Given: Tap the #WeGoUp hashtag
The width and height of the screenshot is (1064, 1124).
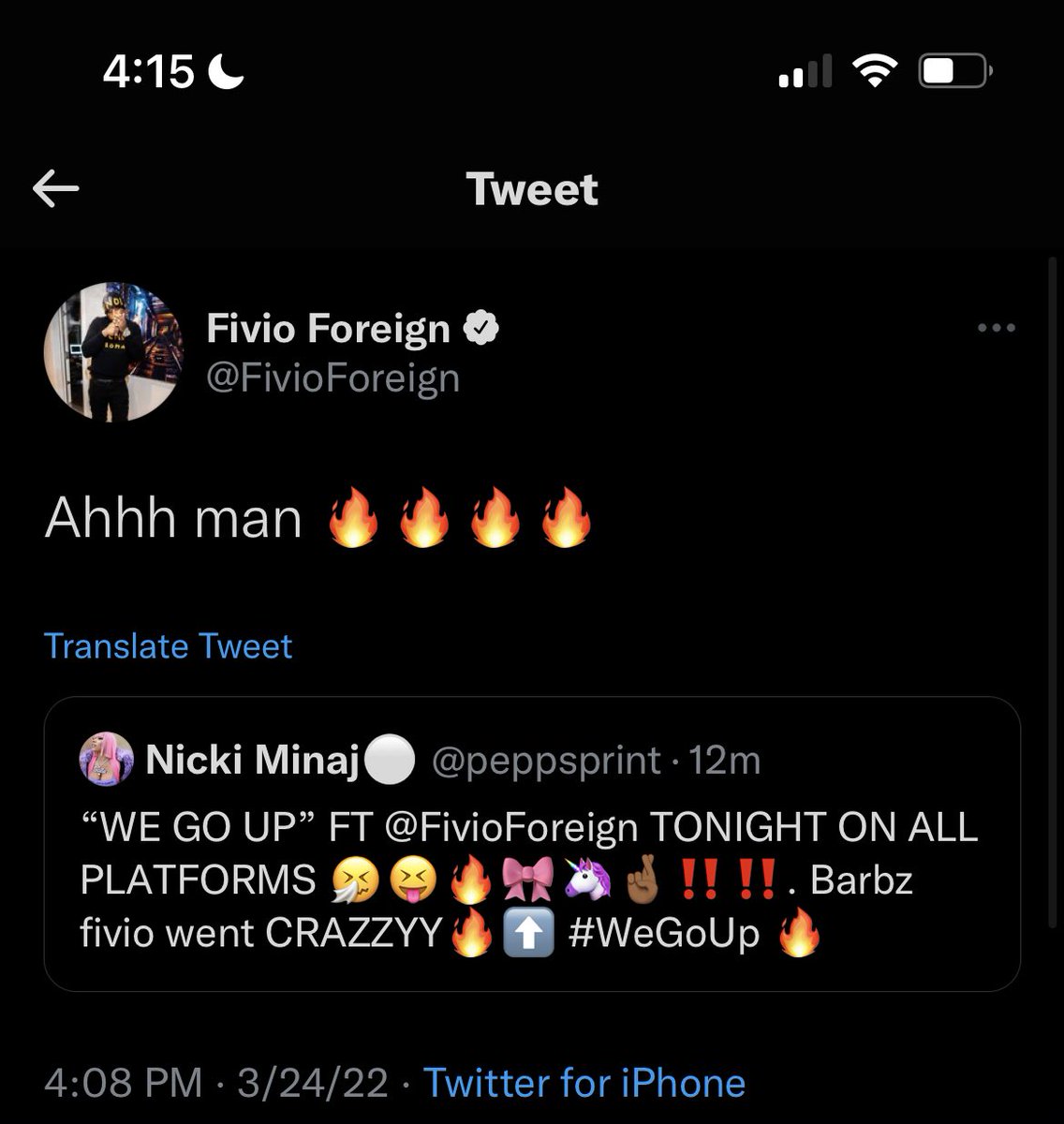Looking at the screenshot, I should 664,934.
